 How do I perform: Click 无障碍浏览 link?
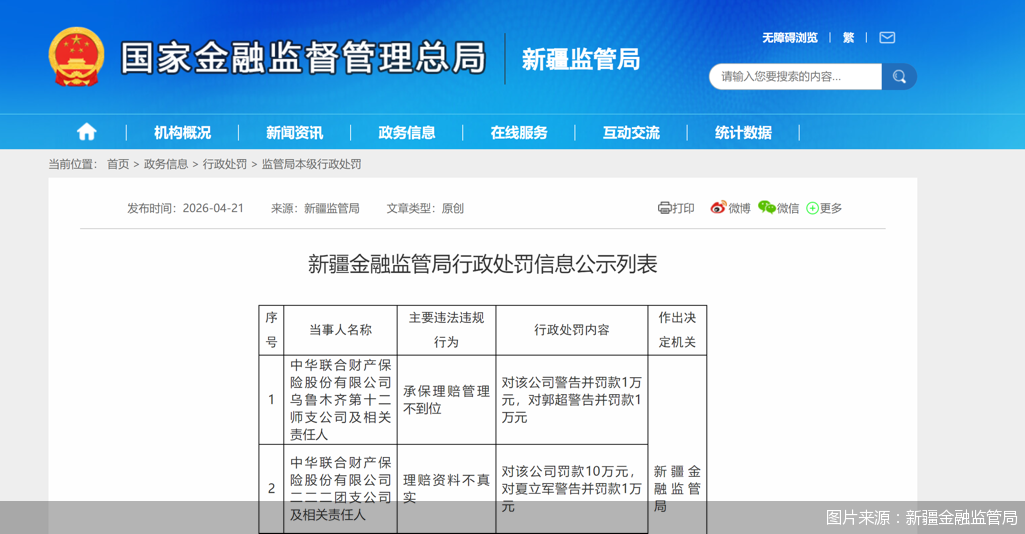[790, 38]
